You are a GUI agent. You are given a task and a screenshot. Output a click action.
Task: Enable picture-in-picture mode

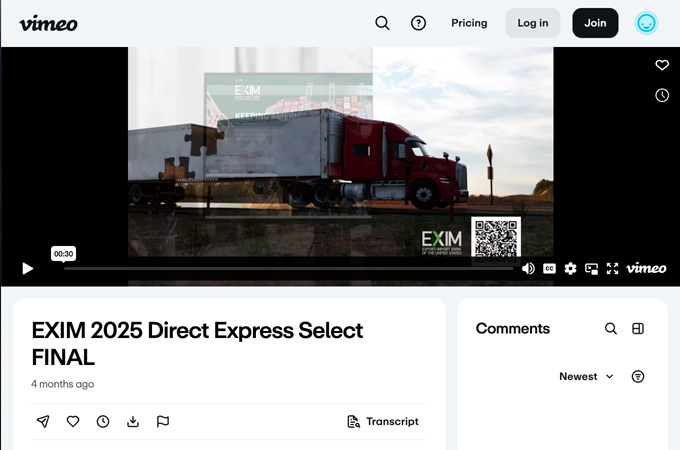click(592, 269)
